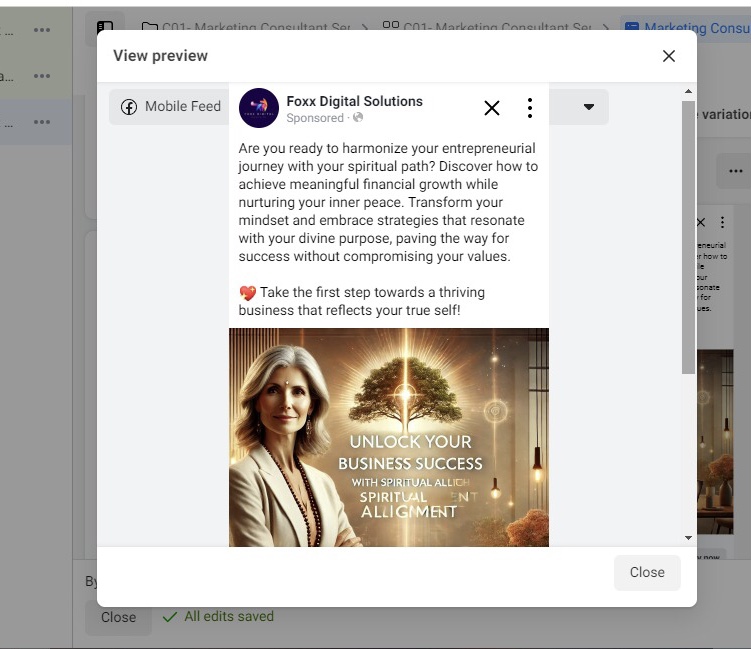
Task: Click the Foxx Digital Solutions page name
Action: coord(354,101)
